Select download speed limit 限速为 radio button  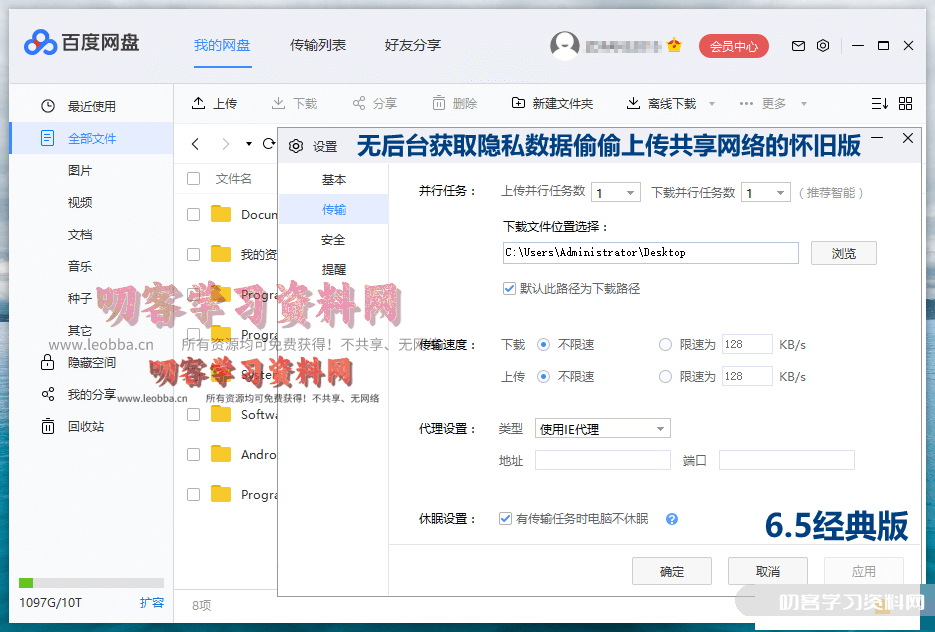pos(665,345)
